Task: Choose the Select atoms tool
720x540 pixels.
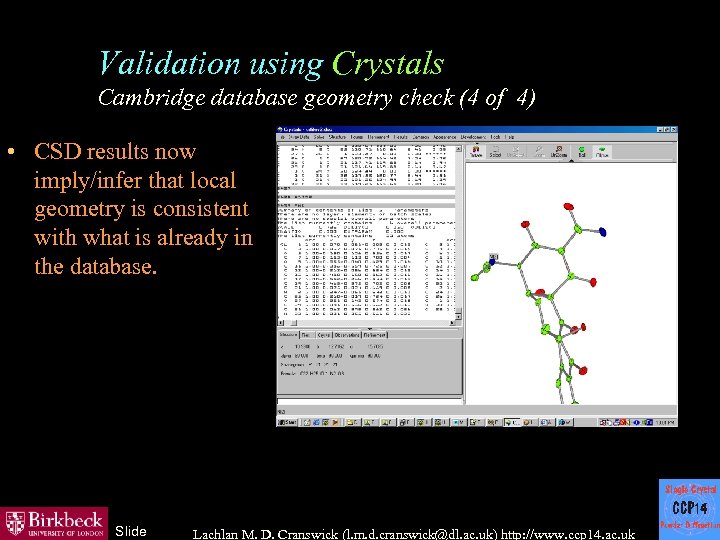Action: [495, 152]
